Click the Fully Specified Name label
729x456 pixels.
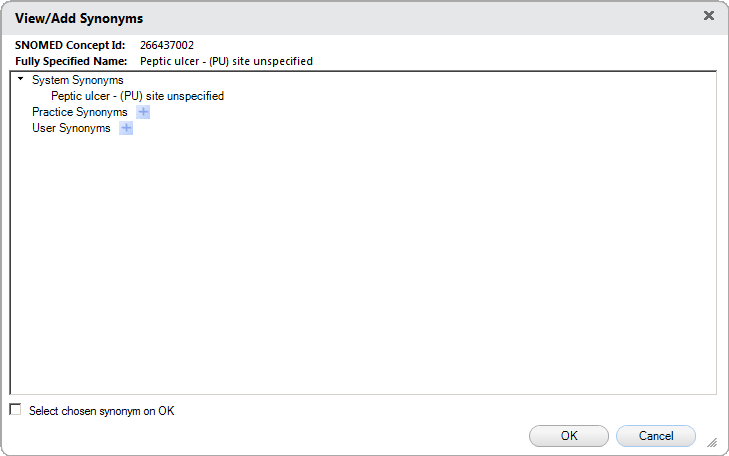71,61
